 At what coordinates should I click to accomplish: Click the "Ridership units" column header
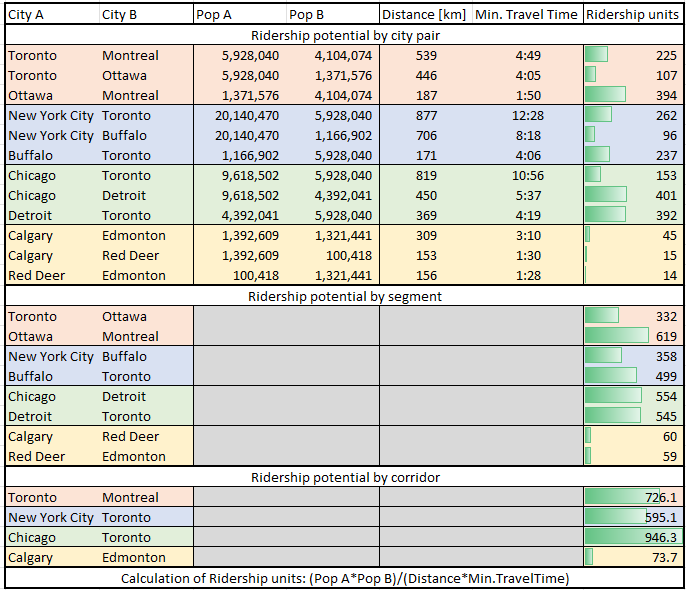(632, 15)
